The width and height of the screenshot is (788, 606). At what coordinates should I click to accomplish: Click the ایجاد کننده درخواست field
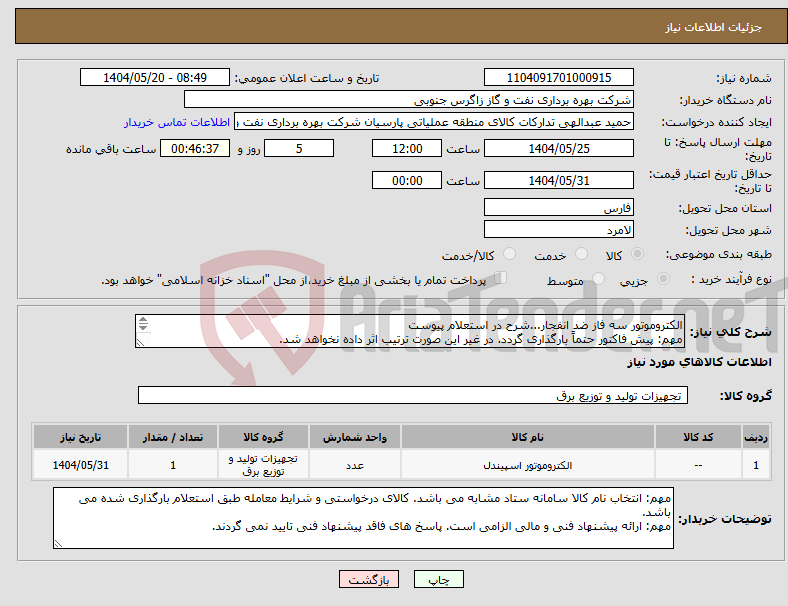[434, 122]
